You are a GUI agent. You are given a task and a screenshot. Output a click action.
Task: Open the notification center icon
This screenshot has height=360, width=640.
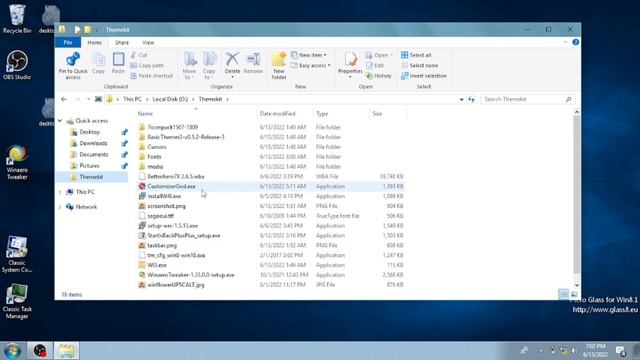point(621,351)
